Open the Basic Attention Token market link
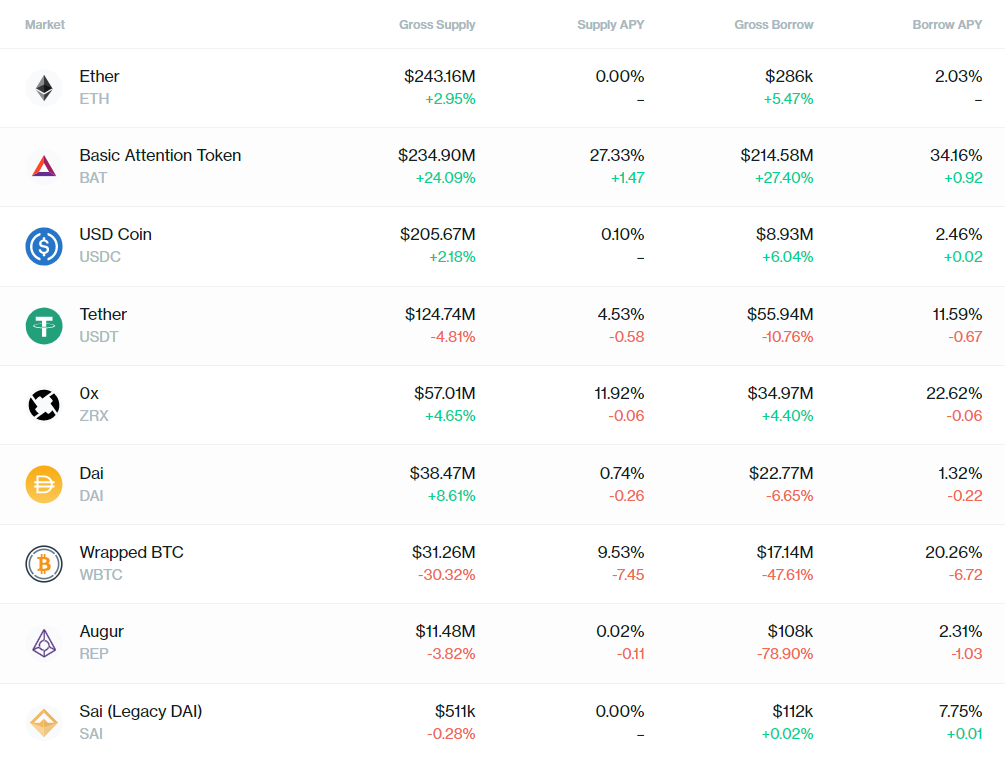 [160, 155]
